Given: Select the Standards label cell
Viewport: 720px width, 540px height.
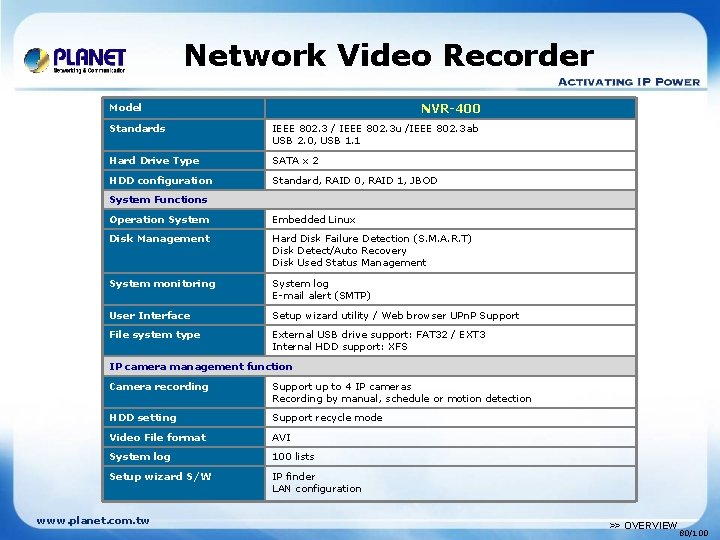Looking at the screenshot, I should click(184, 135).
